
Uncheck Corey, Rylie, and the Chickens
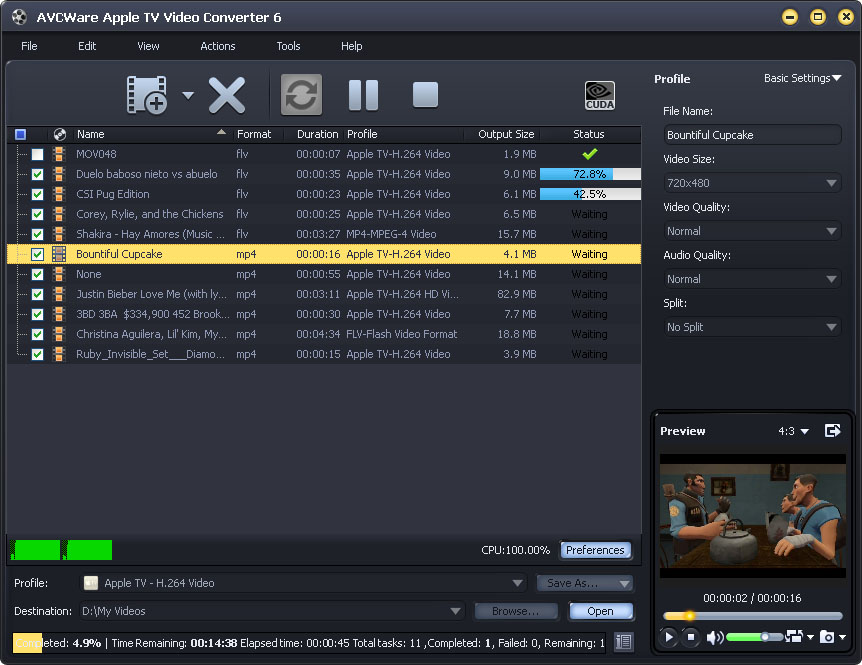click(x=37, y=214)
